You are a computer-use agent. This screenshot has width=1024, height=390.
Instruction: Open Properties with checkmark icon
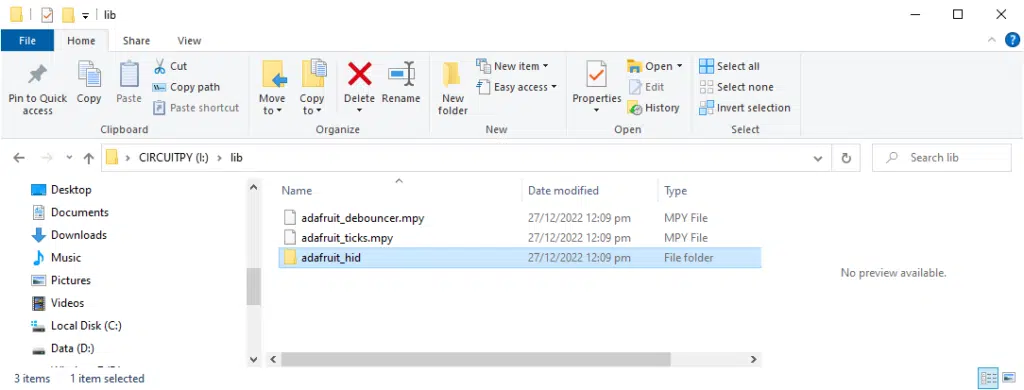596,74
